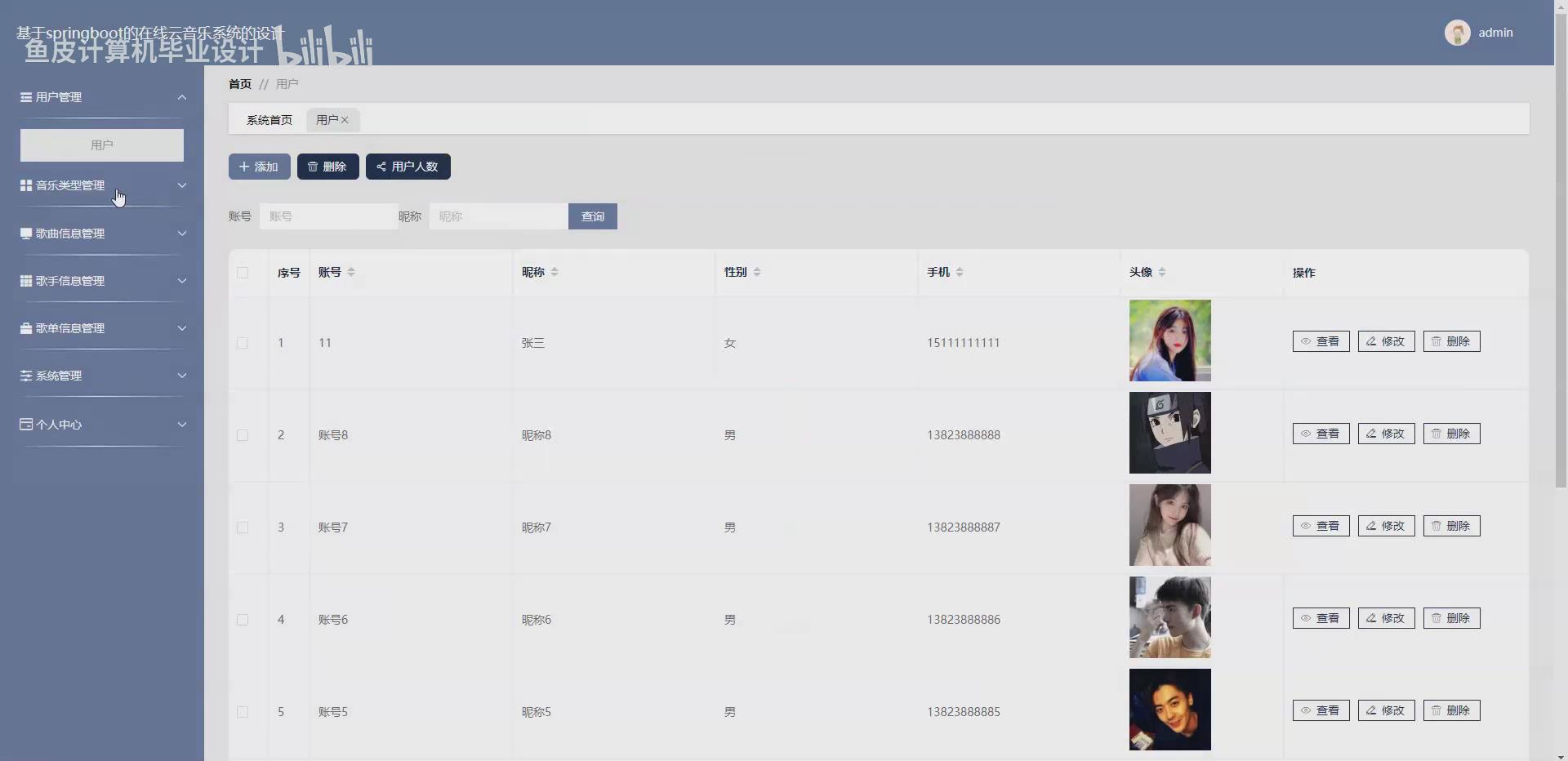Screen dimensions: 1568x761
Task: Focus the 账号 search input field
Action: click(x=329, y=216)
